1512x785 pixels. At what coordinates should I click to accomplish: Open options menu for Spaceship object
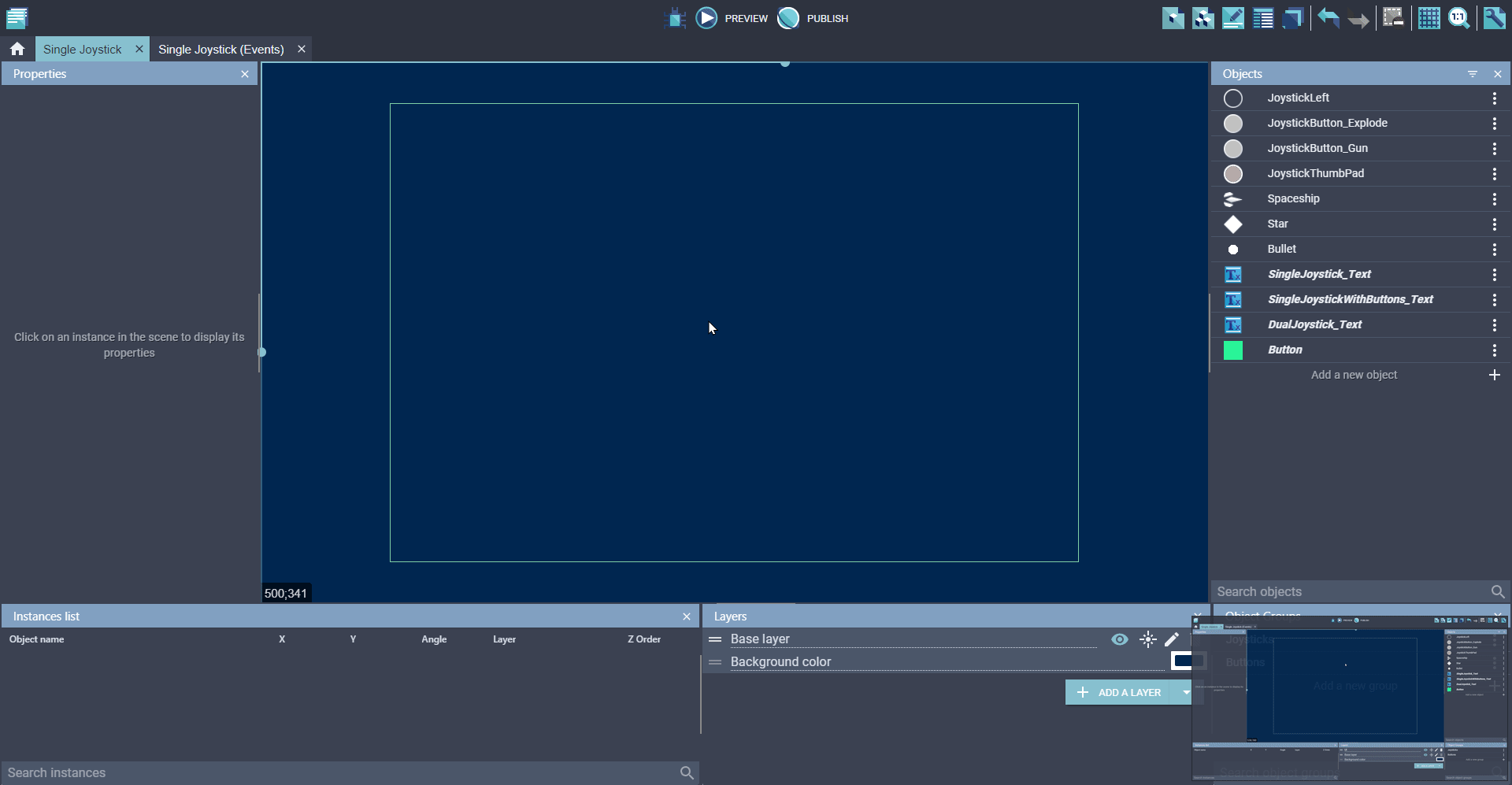coord(1494,199)
